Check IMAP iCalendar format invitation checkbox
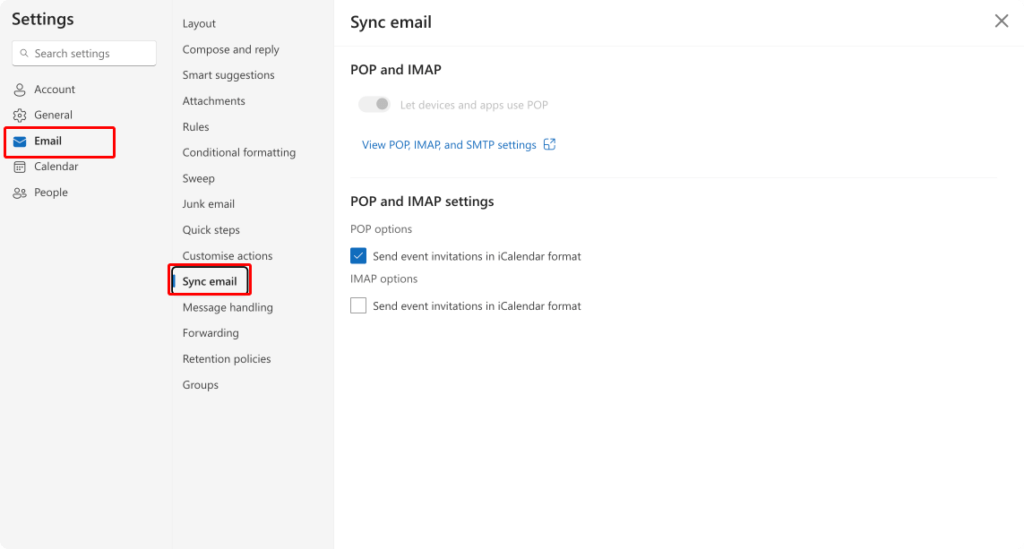Image resolution: width=1024 pixels, height=549 pixels. (x=358, y=306)
